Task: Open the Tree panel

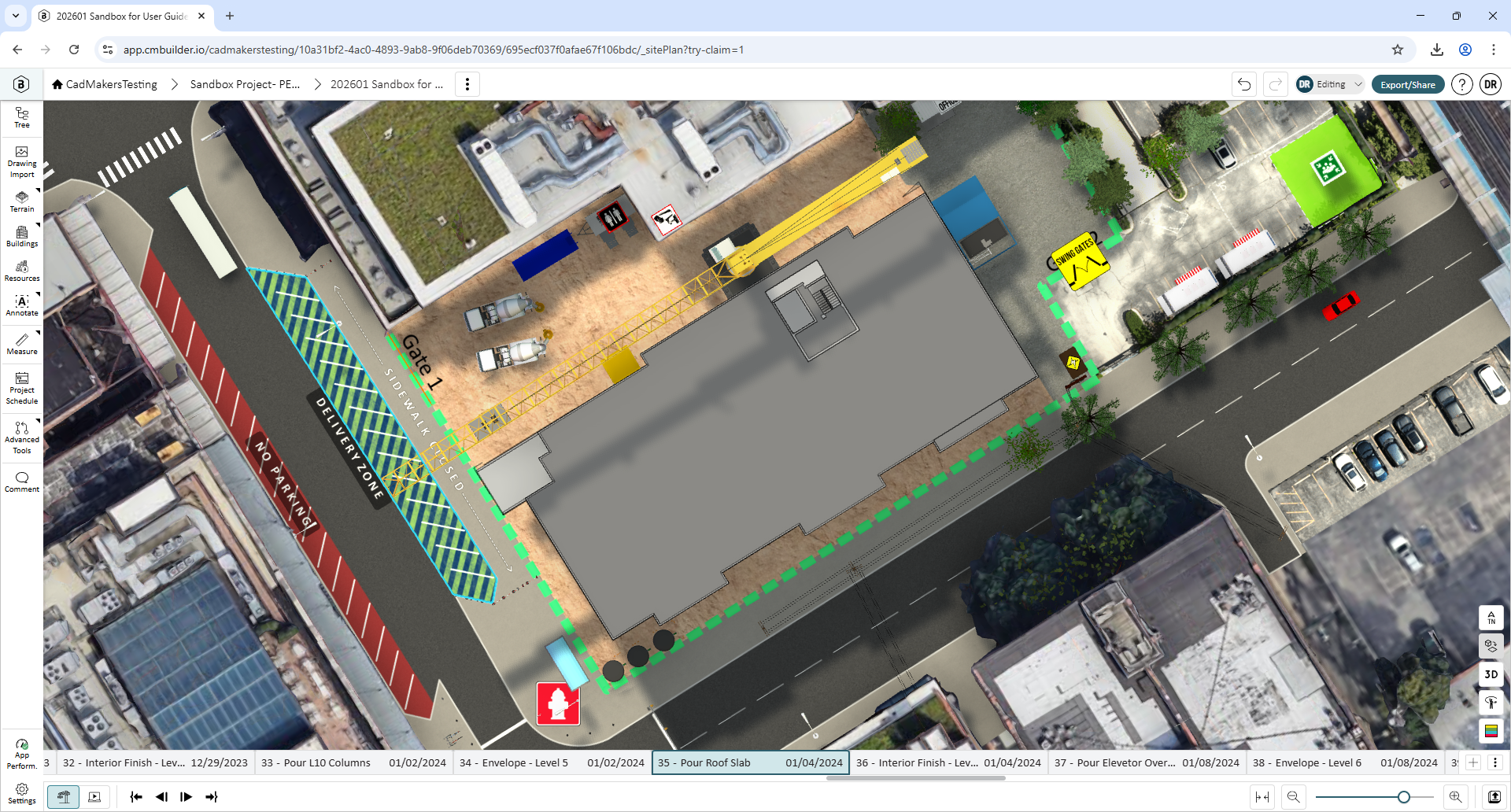Action: (x=22, y=118)
